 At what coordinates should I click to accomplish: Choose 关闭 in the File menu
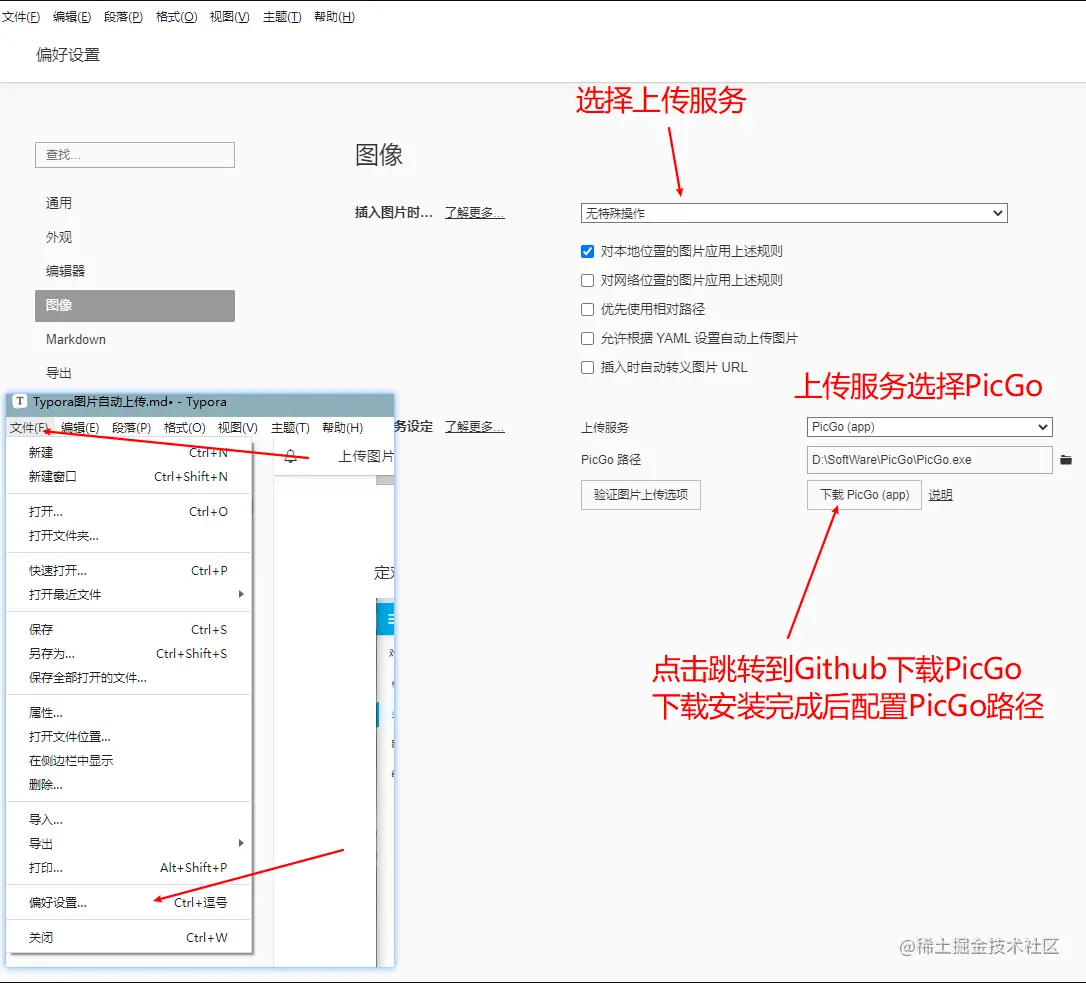point(128,937)
